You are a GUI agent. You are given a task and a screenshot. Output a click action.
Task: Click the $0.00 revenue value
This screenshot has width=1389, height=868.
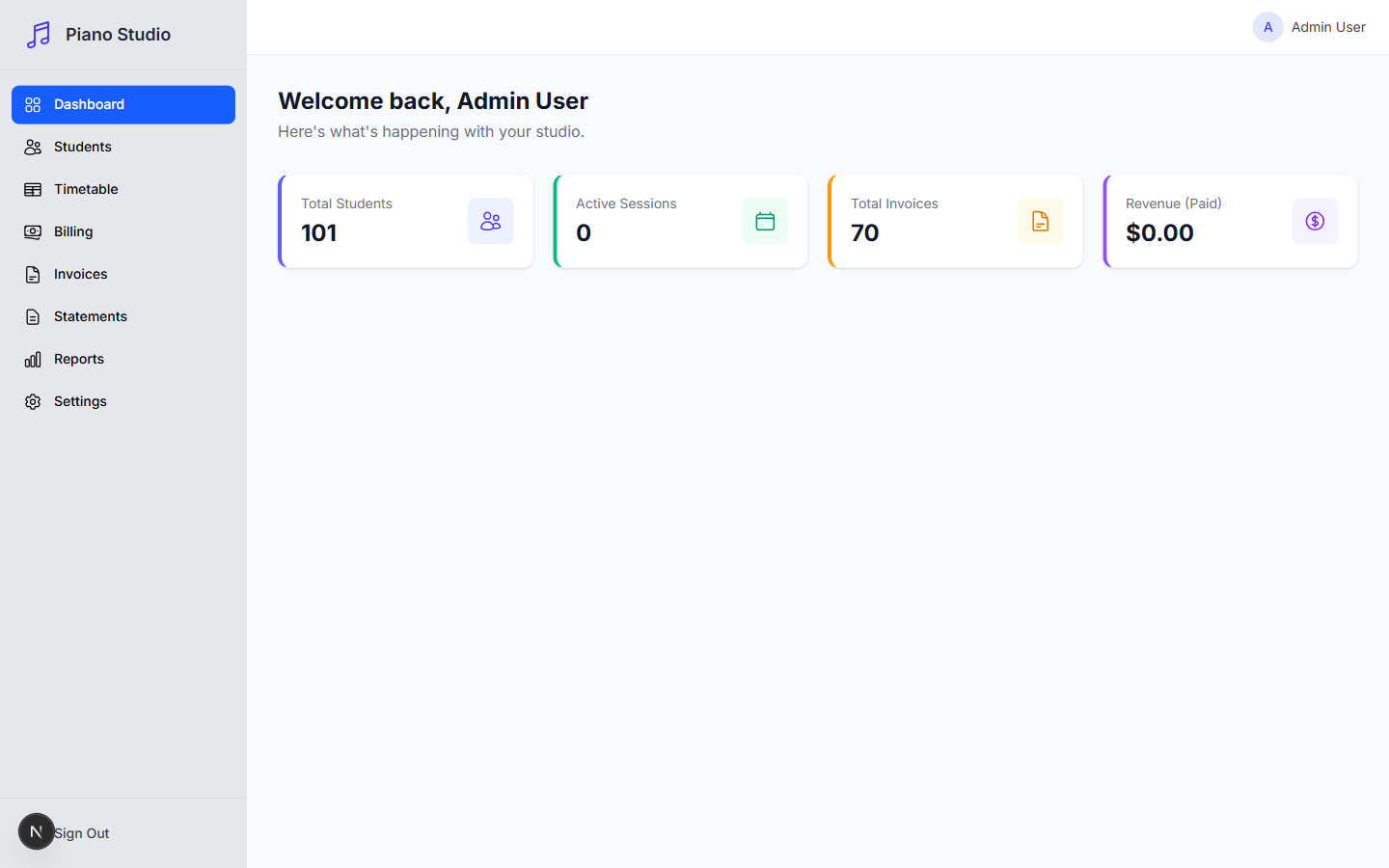[1159, 232]
